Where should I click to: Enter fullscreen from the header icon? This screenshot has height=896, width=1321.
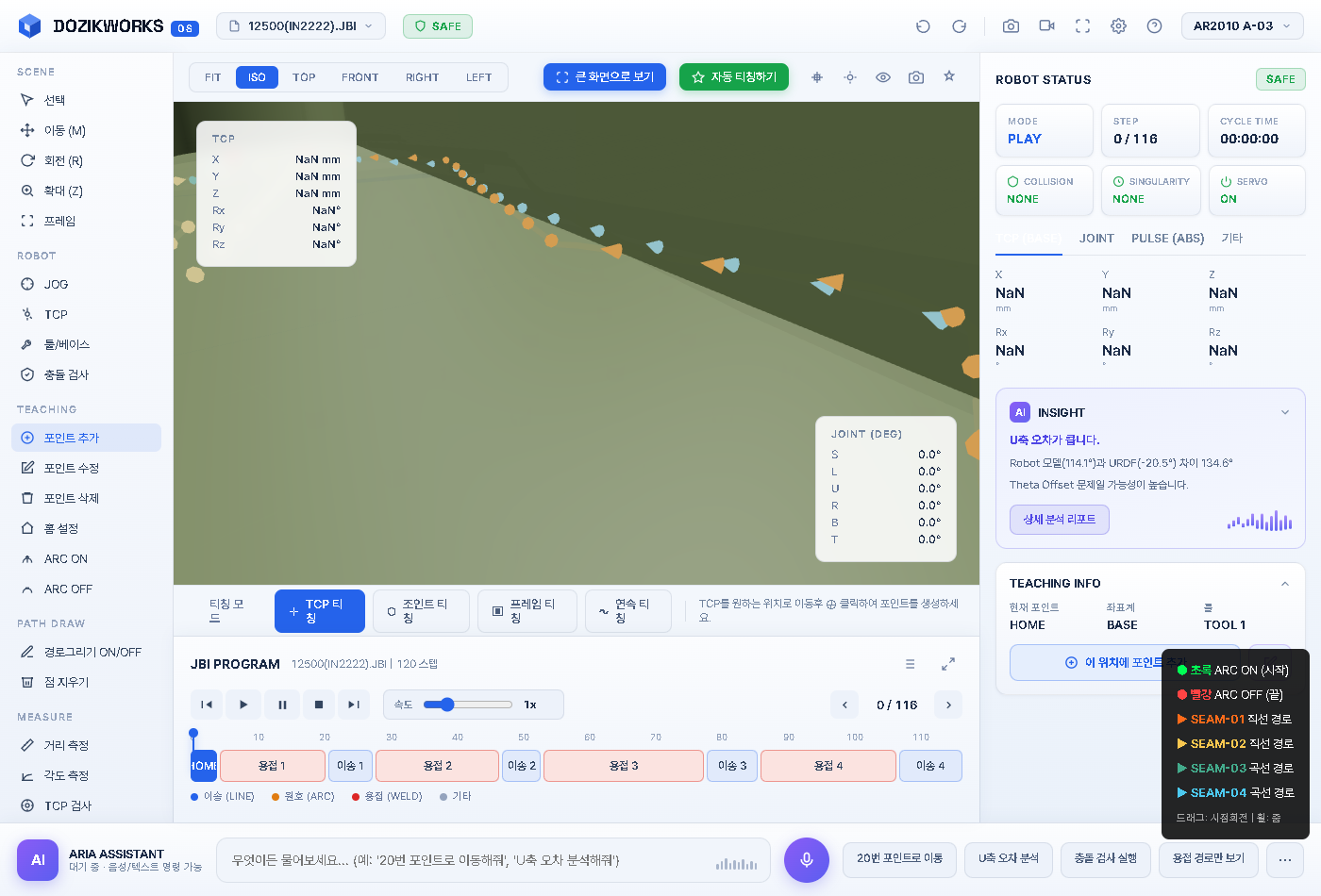click(x=1082, y=26)
